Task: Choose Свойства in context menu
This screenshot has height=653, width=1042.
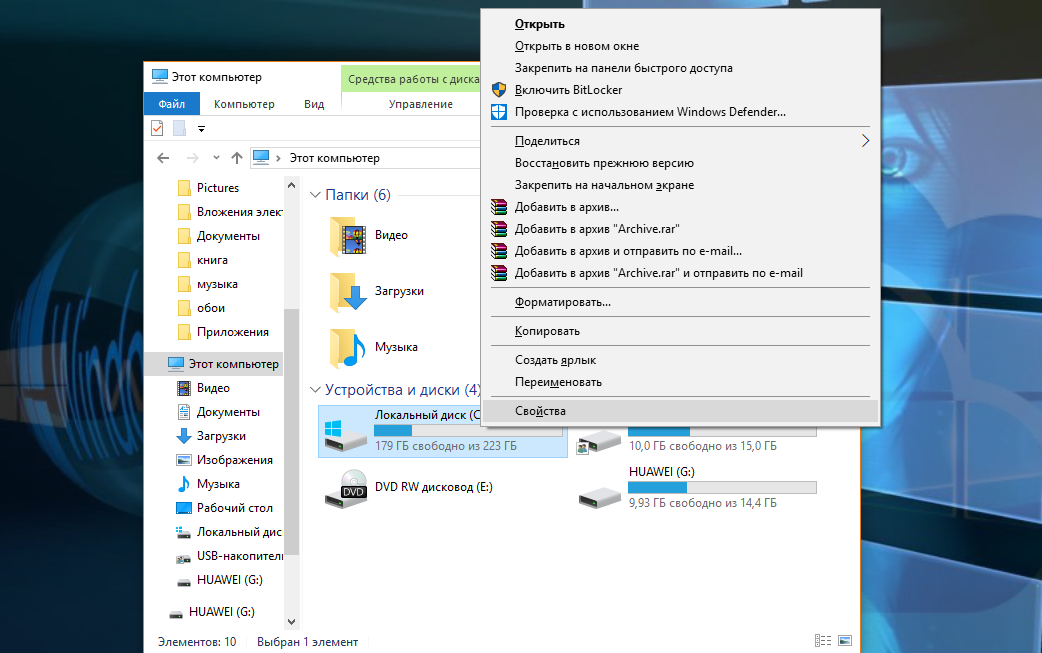Action: [x=680, y=411]
